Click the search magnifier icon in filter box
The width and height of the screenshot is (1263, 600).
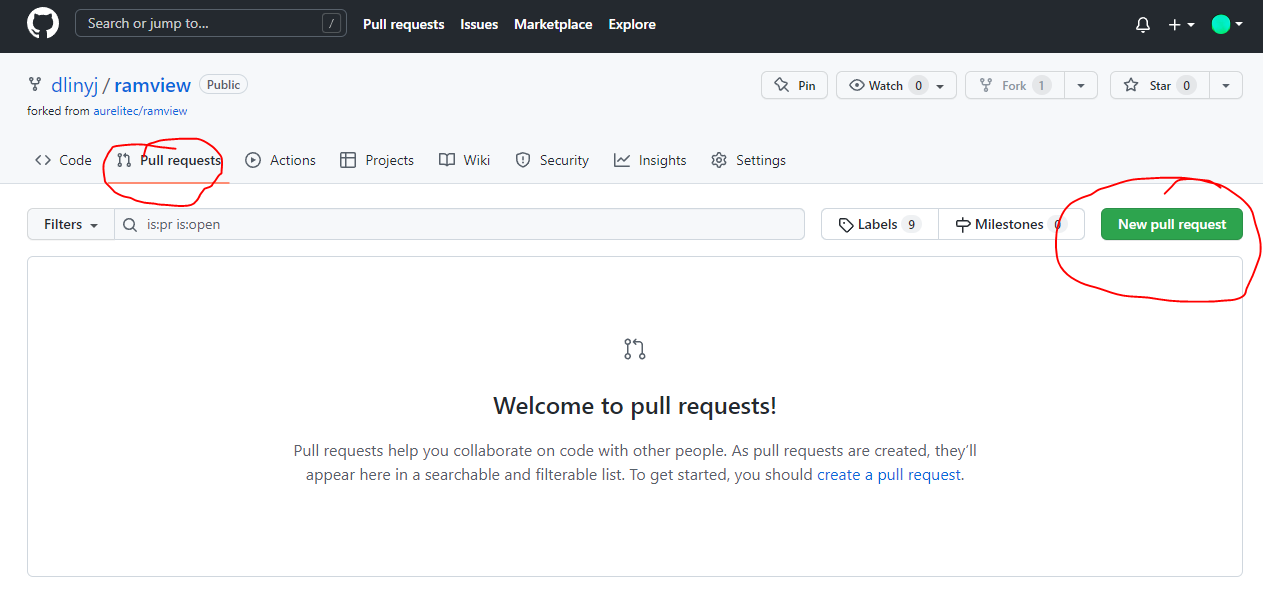[130, 225]
